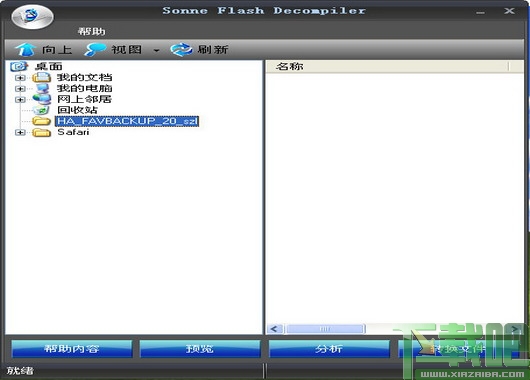Click the 视图 view icon

(x=95, y=50)
